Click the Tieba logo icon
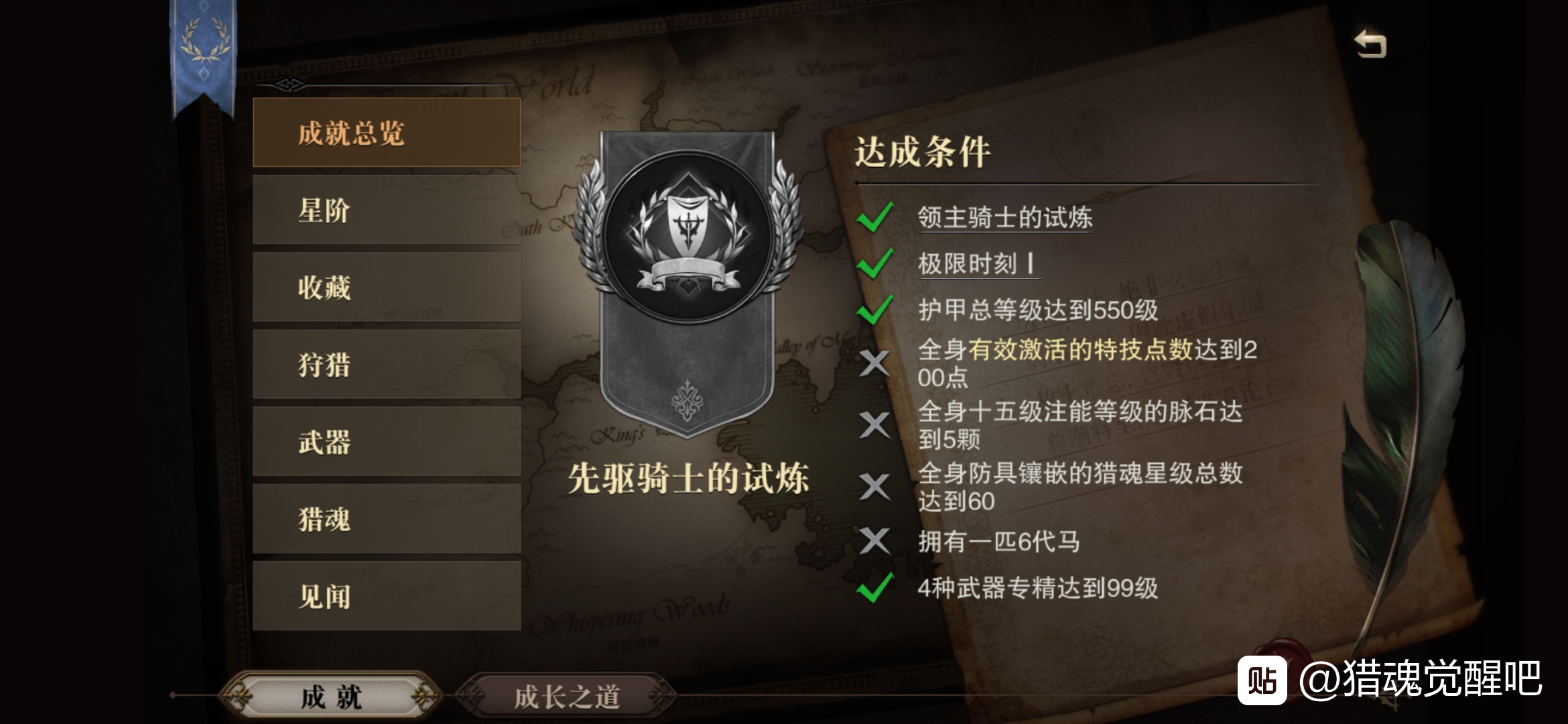1568x724 pixels. coord(1261,680)
